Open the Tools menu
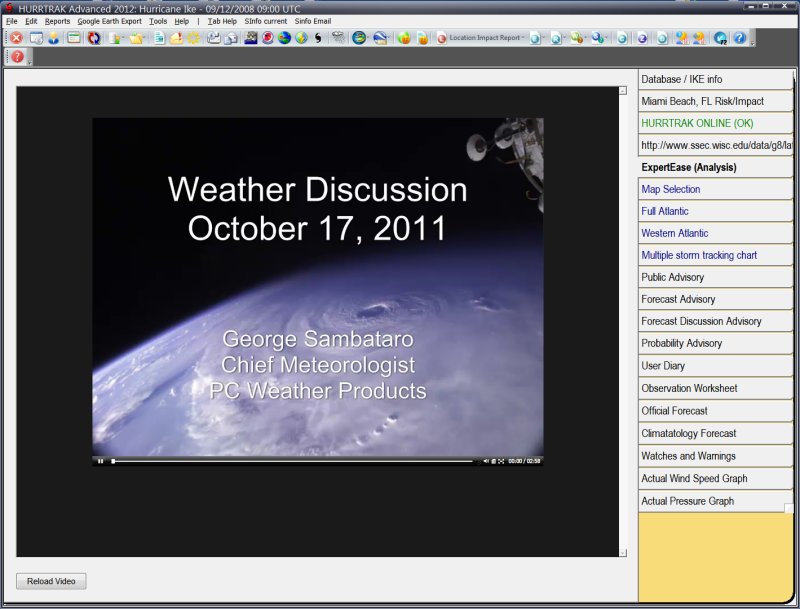The image size is (800, 609). click(x=158, y=21)
